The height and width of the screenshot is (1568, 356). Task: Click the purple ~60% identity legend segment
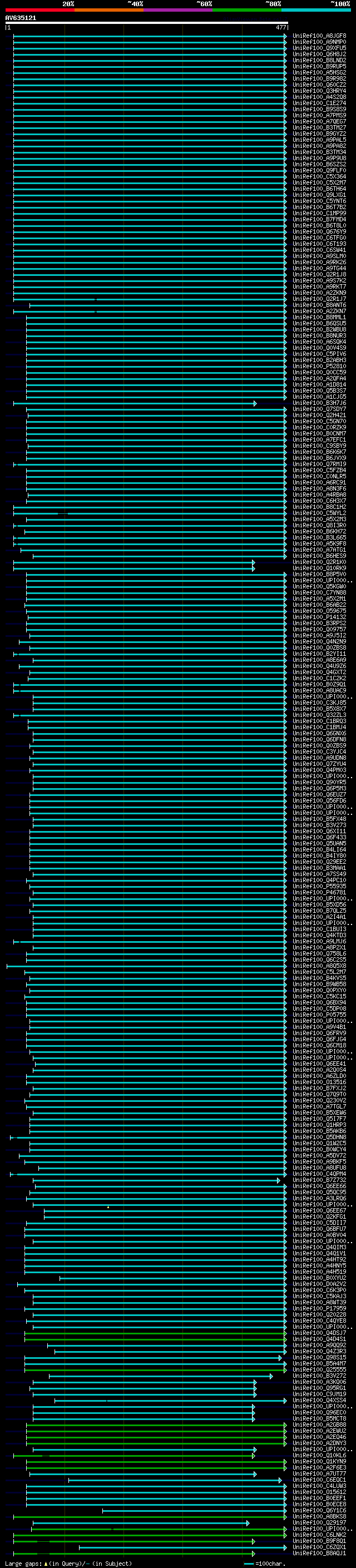pyautogui.click(x=177, y=10)
